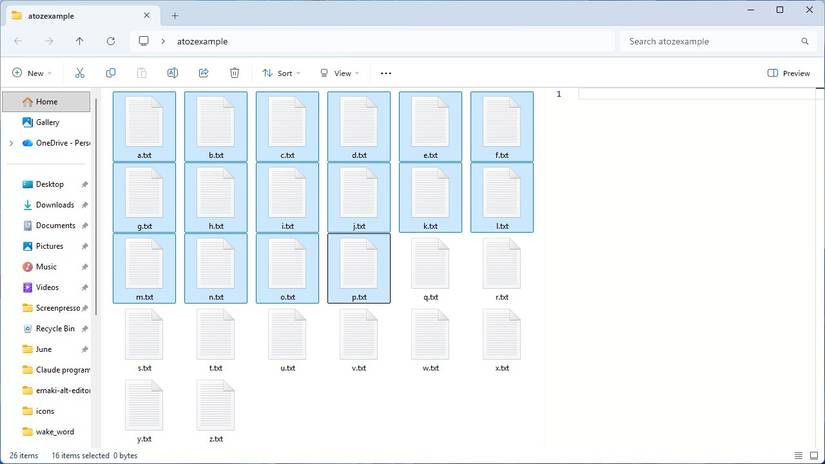
Task: Open the New dropdown menu
Action: 32,73
